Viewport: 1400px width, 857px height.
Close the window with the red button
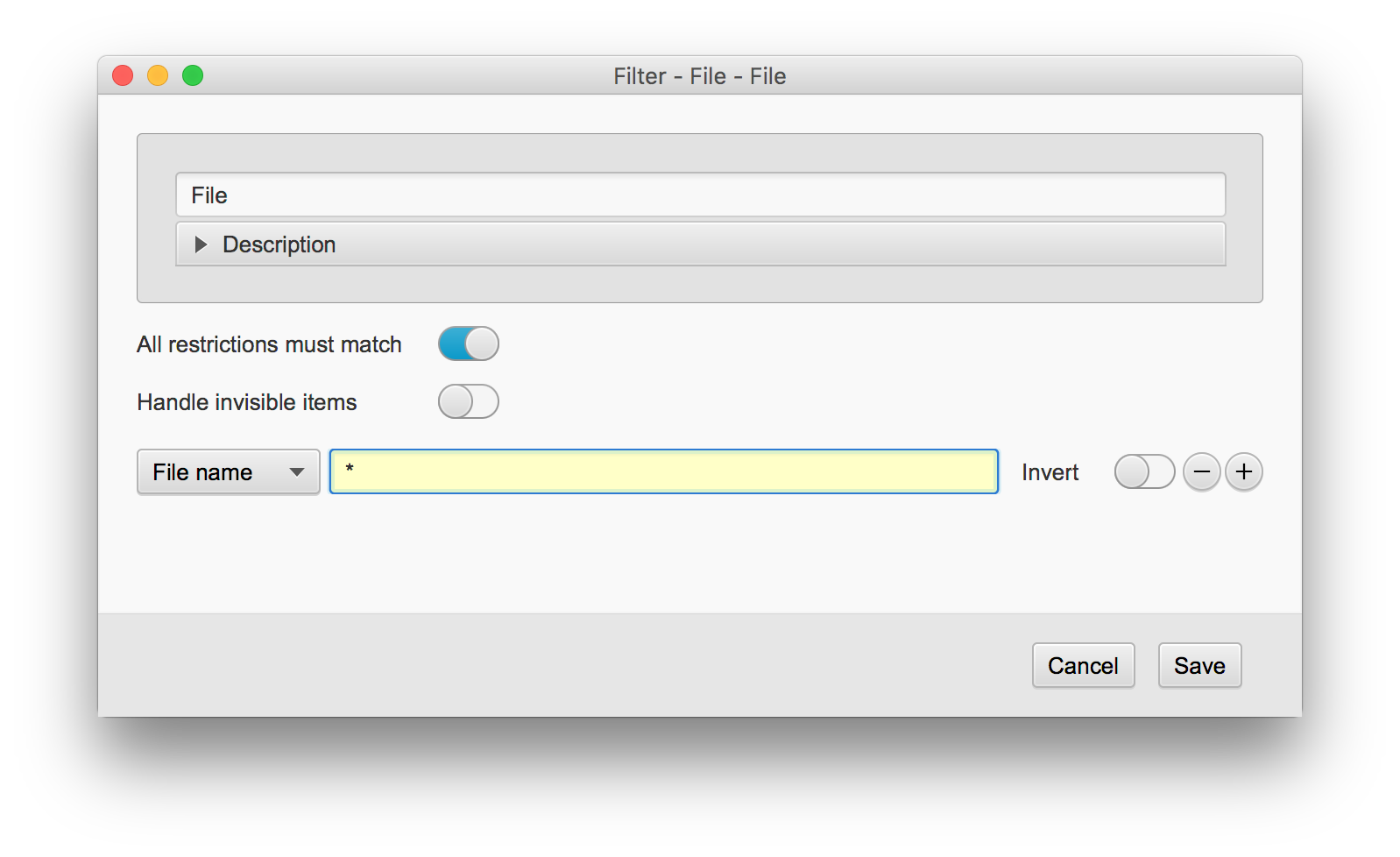coord(123,76)
